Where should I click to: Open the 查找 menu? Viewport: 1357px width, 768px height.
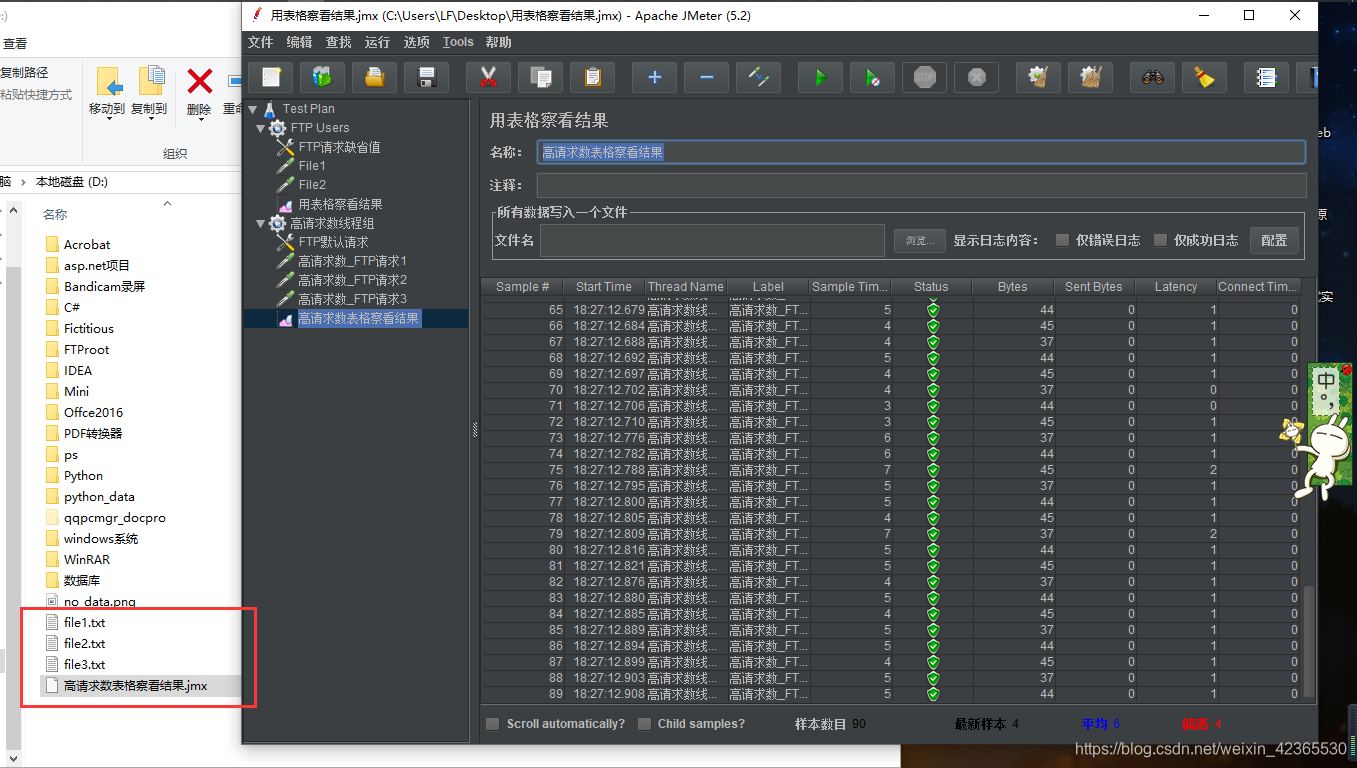coord(339,42)
